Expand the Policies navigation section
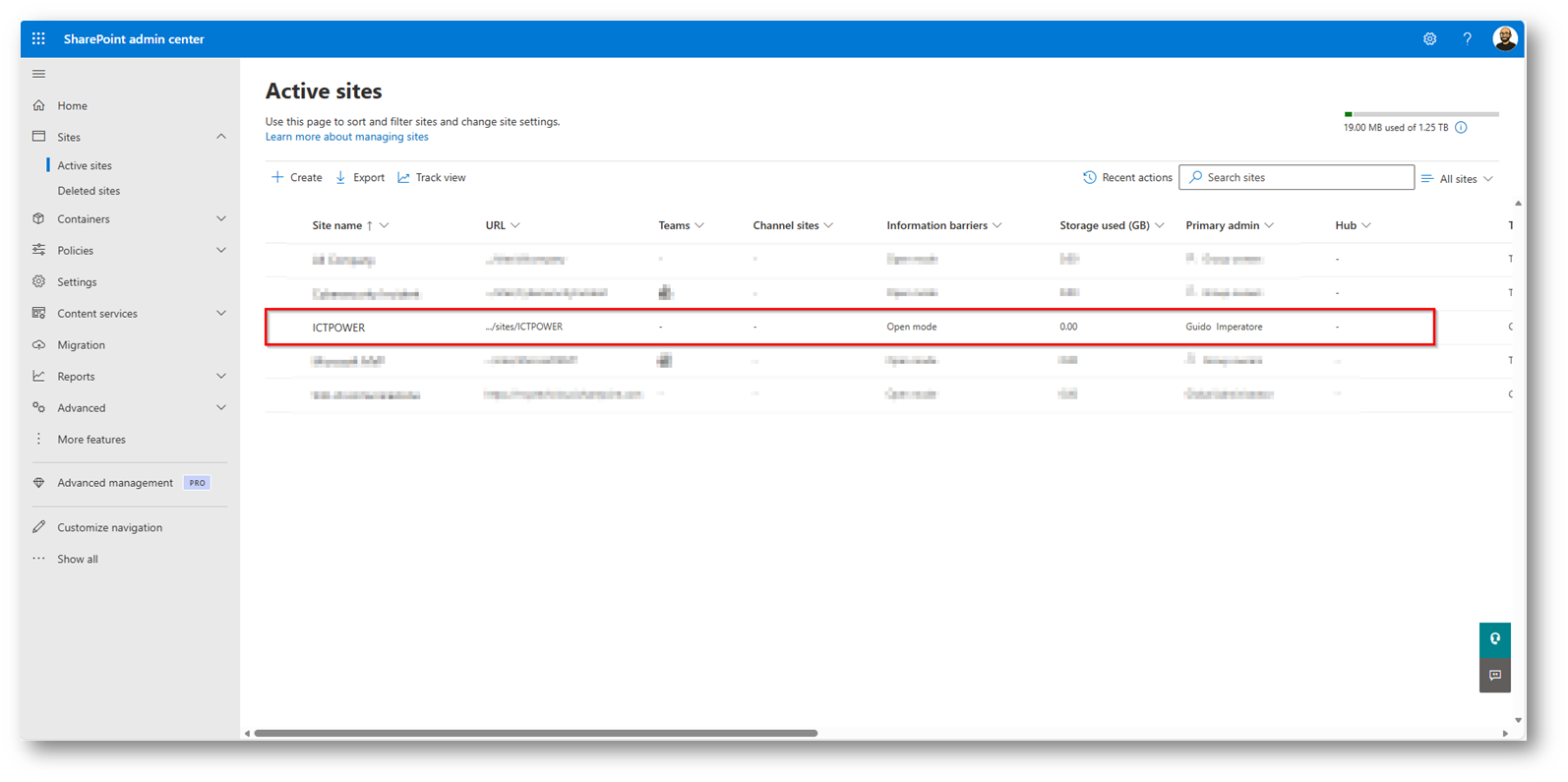1568x782 pixels. (220, 251)
